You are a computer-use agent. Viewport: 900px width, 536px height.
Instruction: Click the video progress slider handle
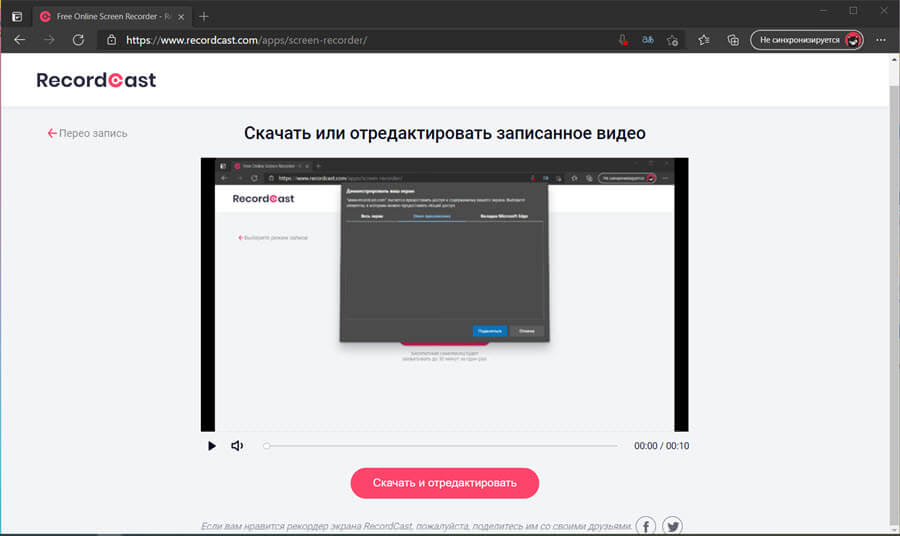[x=266, y=446]
